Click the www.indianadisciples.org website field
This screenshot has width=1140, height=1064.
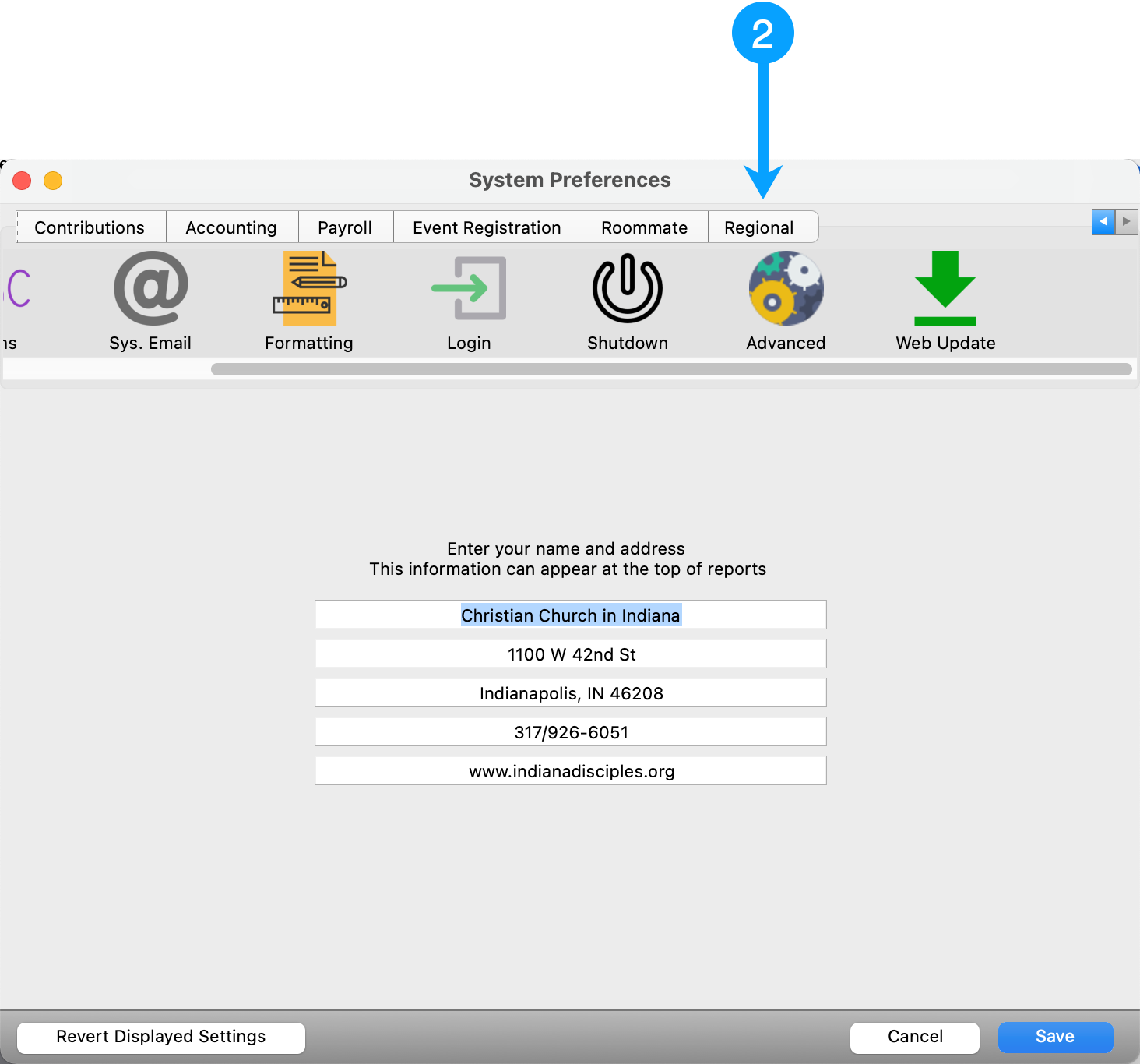571,770
